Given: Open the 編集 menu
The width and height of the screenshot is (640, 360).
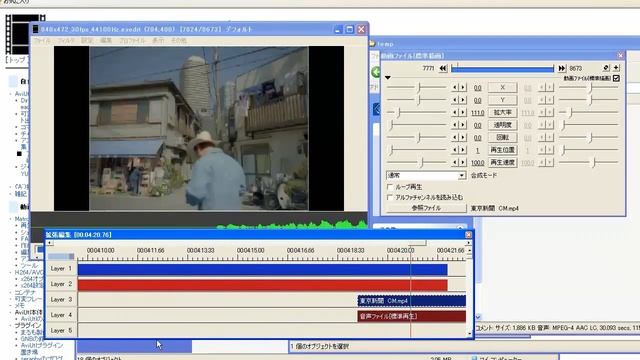Looking at the screenshot, I should click(106, 41).
